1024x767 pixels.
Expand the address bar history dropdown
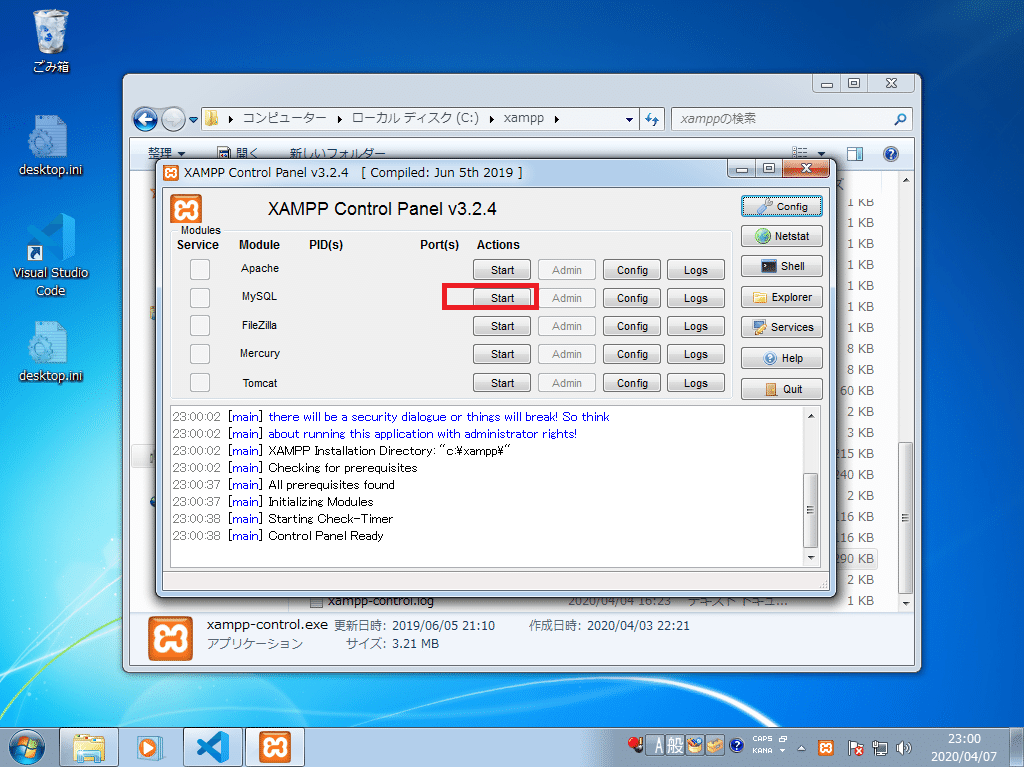pyautogui.click(x=629, y=120)
